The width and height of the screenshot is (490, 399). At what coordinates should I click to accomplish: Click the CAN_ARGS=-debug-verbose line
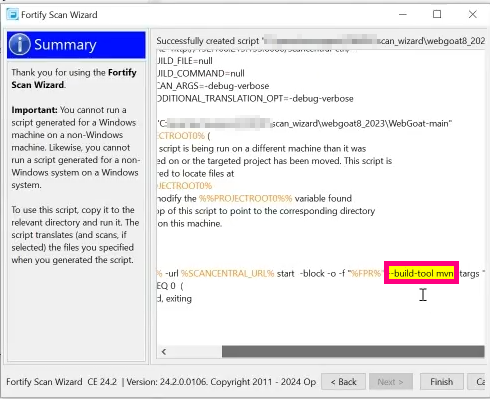point(213,86)
